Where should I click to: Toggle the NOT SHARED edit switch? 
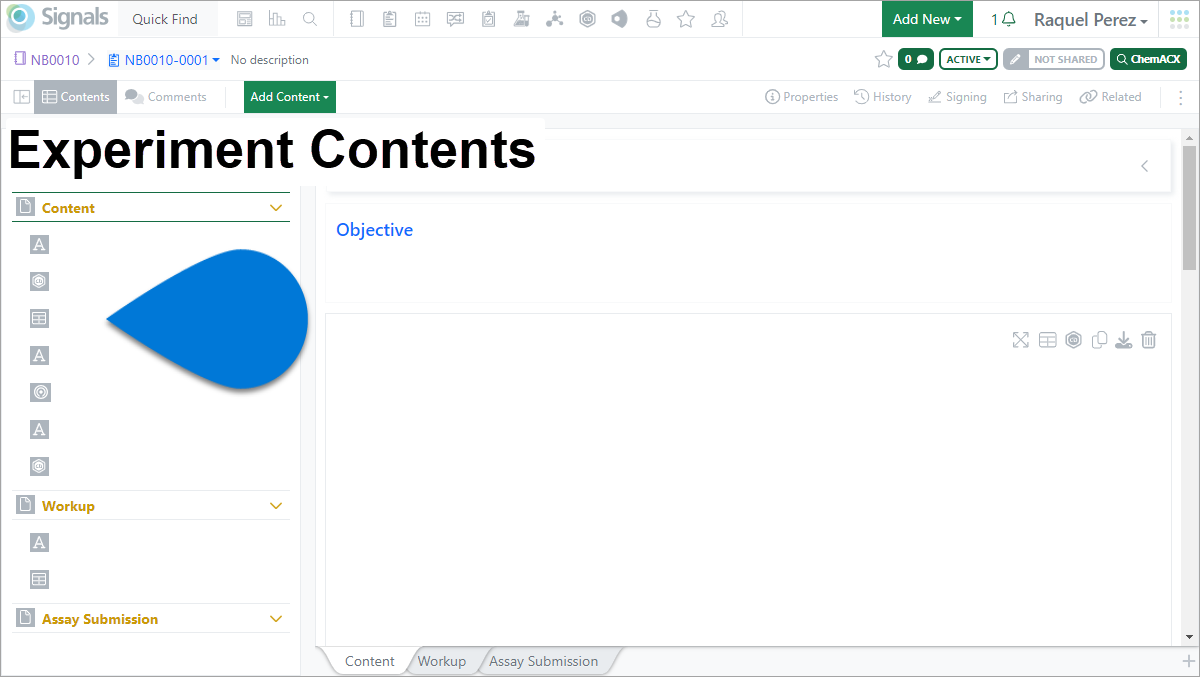[x=1054, y=59]
